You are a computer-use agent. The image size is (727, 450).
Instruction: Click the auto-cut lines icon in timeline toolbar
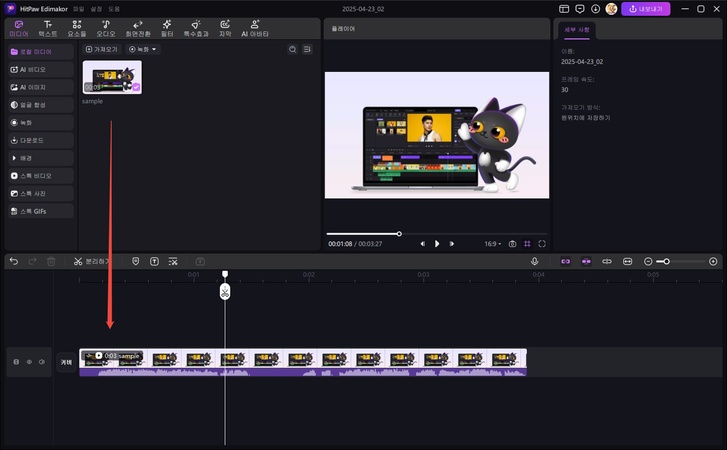[x=173, y=261]
